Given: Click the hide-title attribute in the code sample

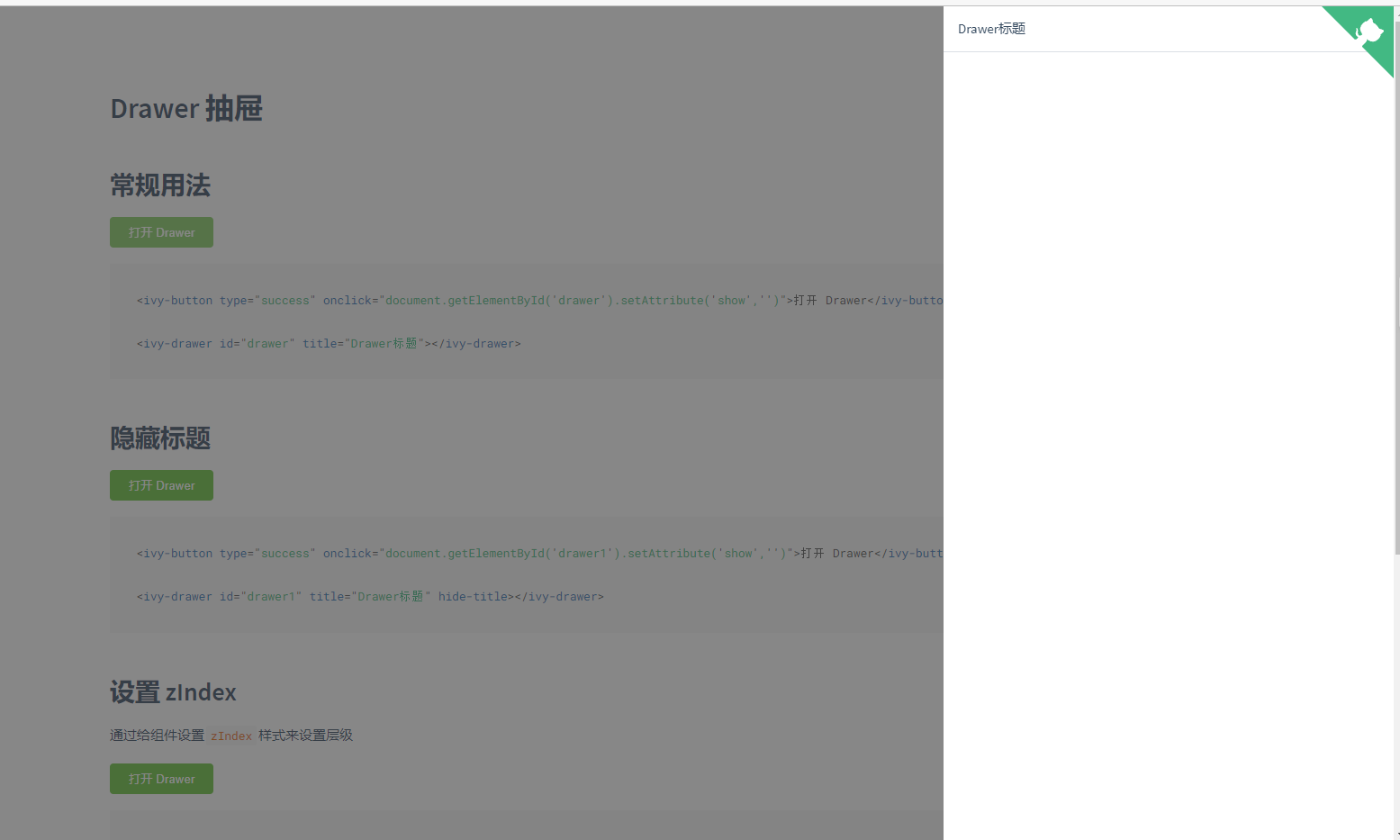Looking at the screenshot, I should click(x=473, y=596).
